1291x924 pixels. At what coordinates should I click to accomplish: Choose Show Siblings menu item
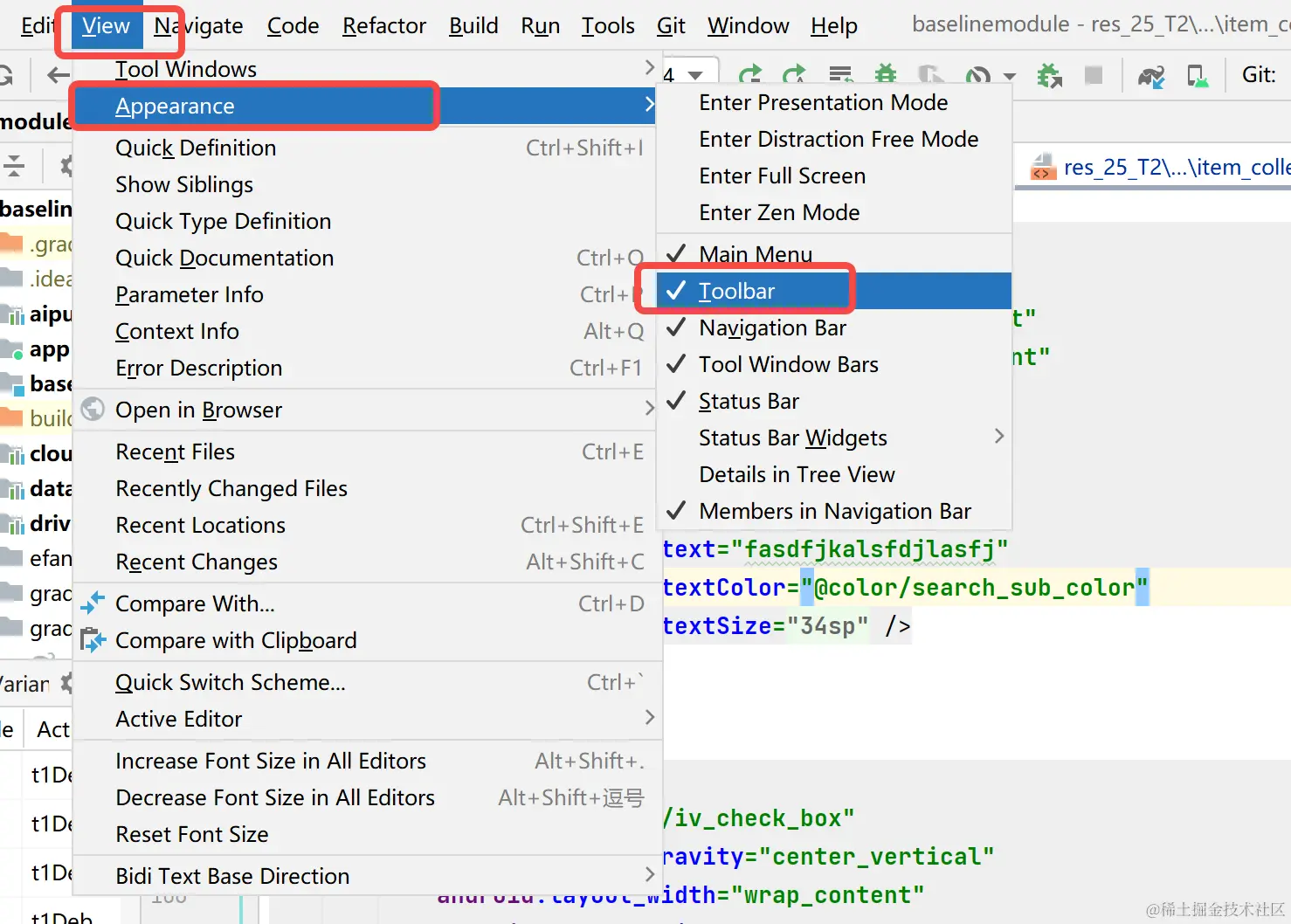pyautogui.click(x=365, y=184)
